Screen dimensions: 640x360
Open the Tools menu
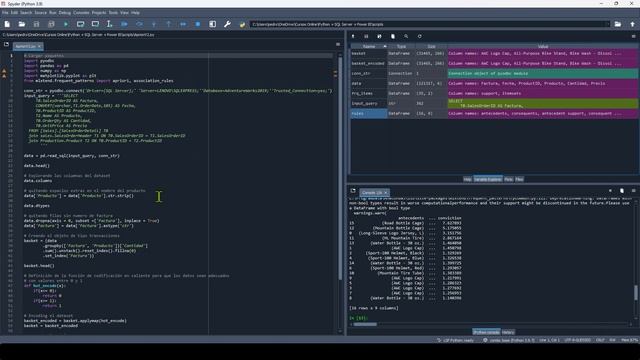pyautogui.click(x=113, y=13)
